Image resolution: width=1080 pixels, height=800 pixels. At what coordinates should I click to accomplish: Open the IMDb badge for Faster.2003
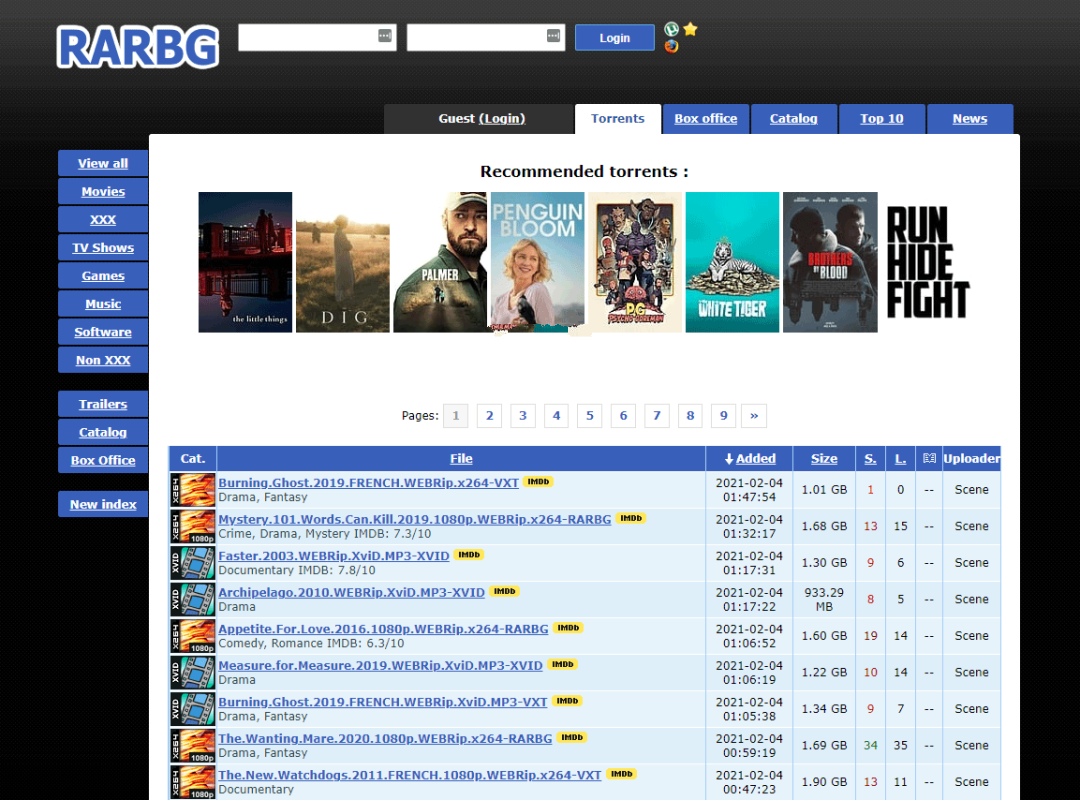[468, 555]
